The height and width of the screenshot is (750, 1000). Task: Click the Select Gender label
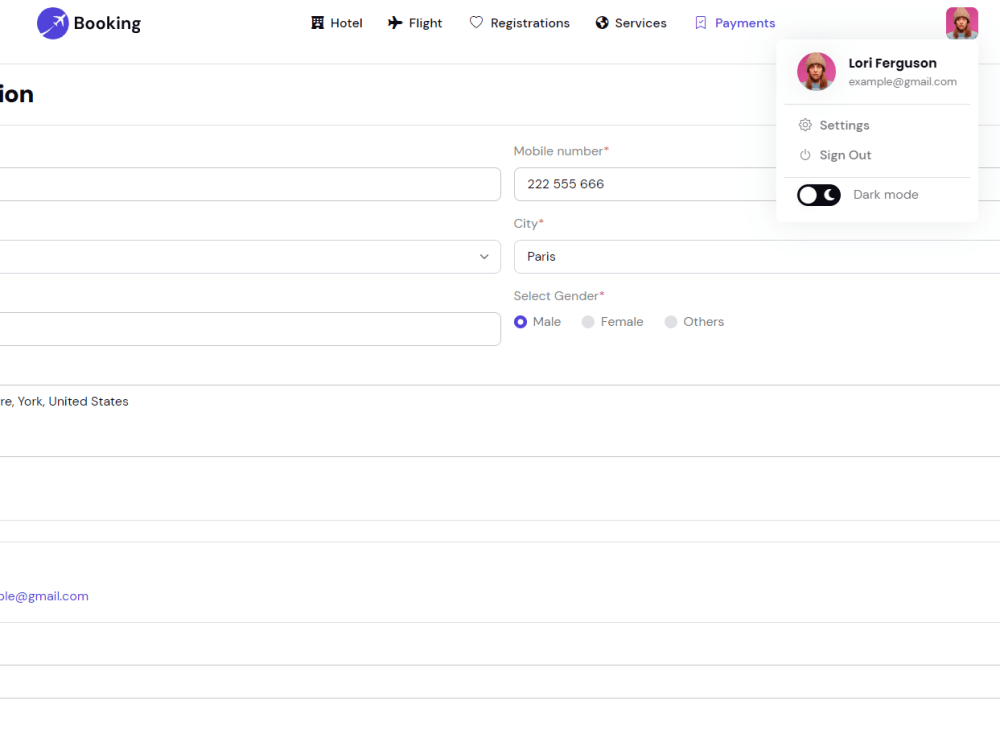[559, 296]
